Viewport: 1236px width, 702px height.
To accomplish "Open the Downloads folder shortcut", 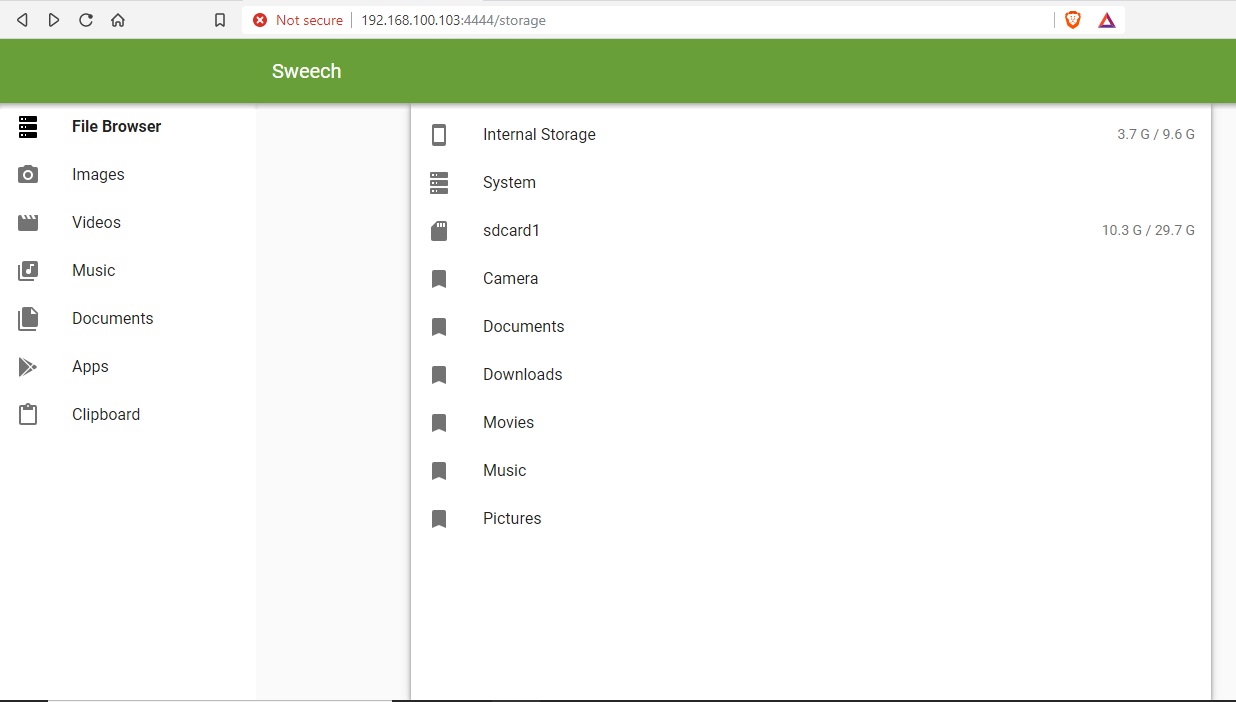I will coord(811,375).
